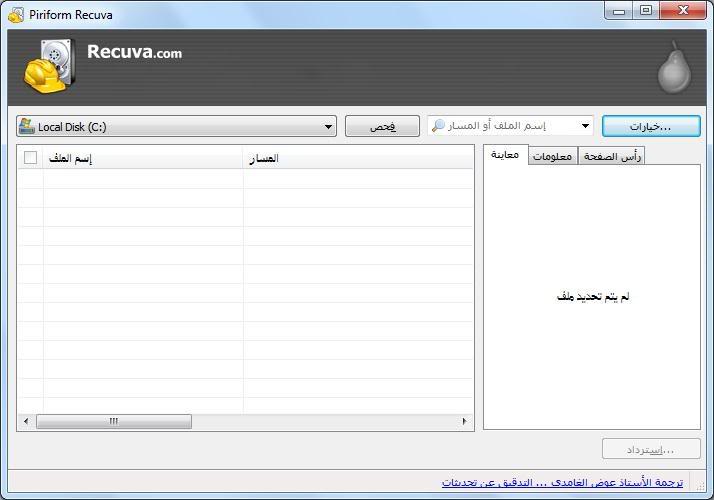Image resolution: width=714 pixels, height=500 pixels.
Task: Switch to the معاينة preview tab
Action: click(505, 155)
